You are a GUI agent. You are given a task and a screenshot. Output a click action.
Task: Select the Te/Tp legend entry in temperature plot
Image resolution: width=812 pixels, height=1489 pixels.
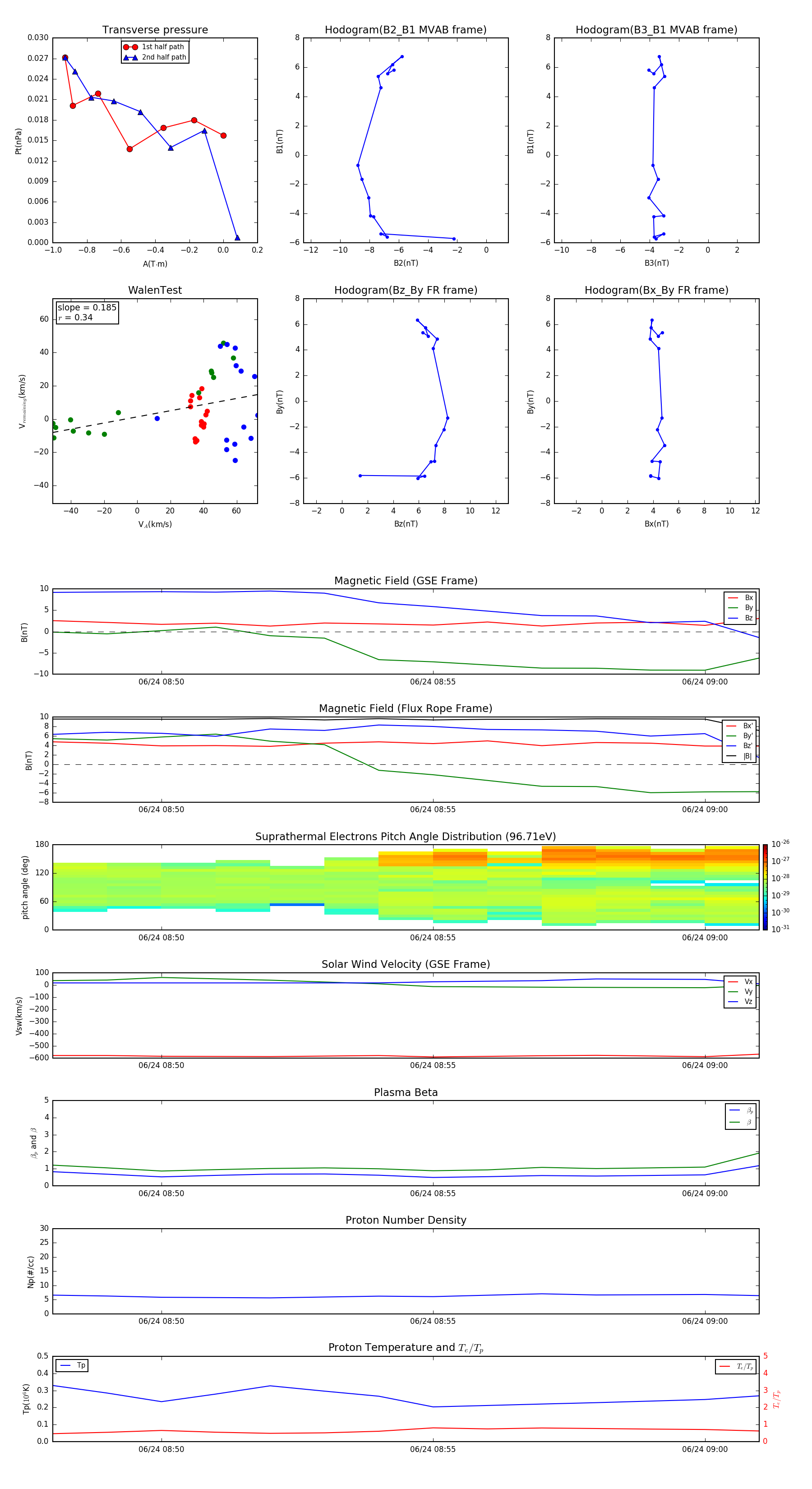(736, 1366)
